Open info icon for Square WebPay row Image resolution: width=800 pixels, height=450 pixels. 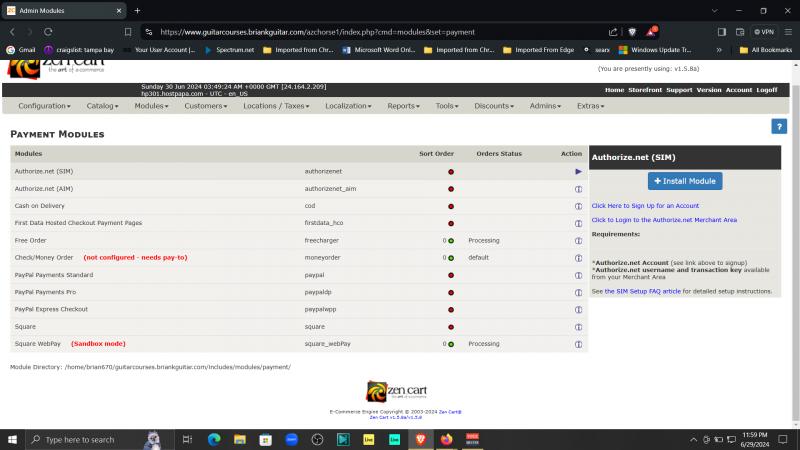tap(578, 344)
